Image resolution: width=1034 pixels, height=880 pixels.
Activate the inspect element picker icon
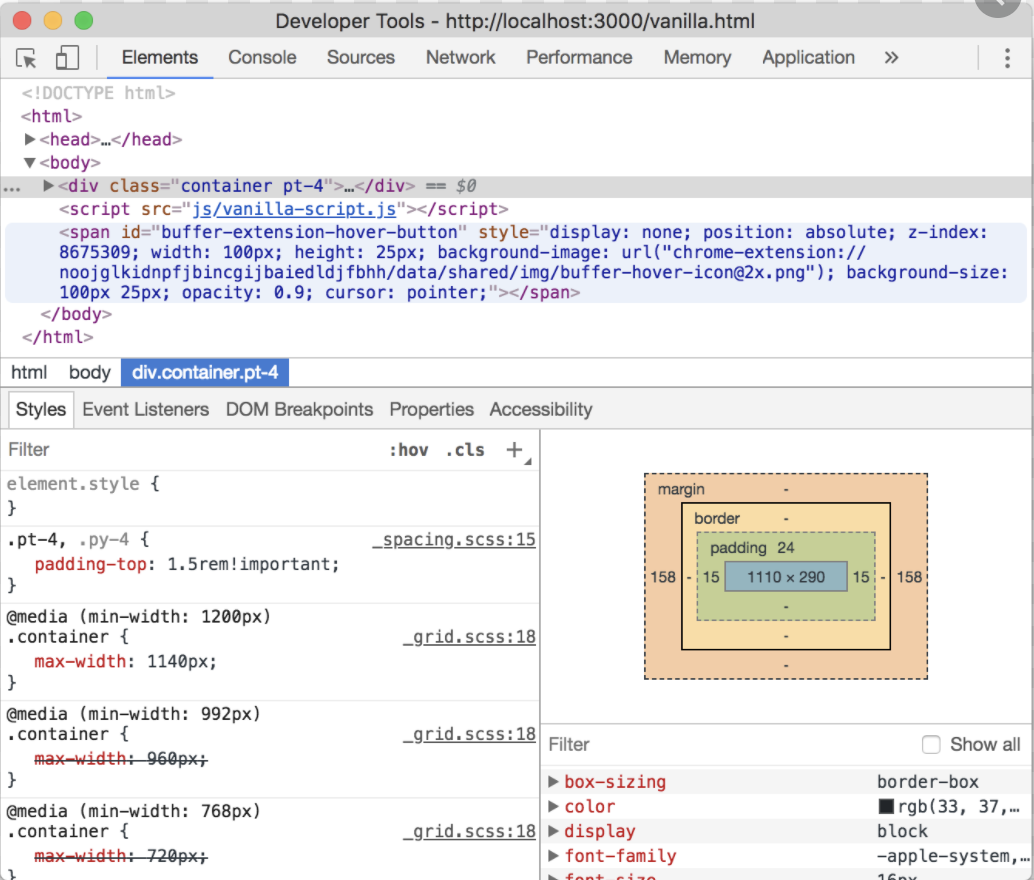[26, 58]
